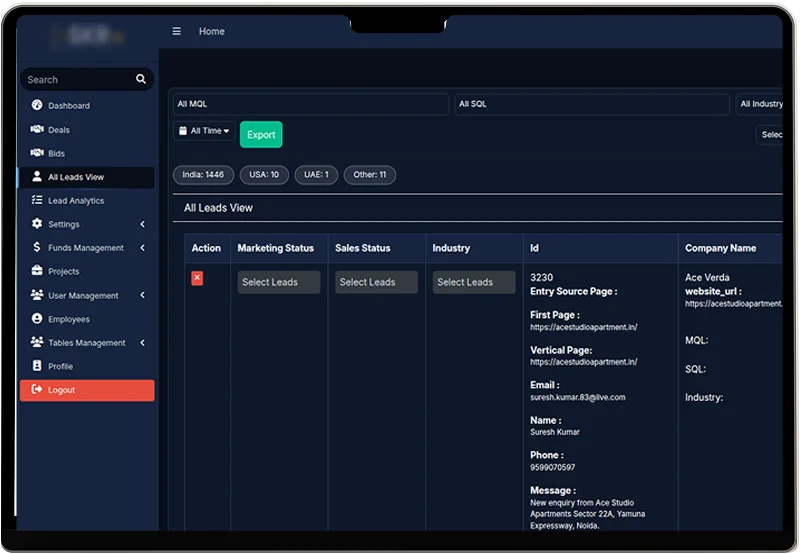Click the Funds Management dollar icon
The width and height of the screenshot is (800, 554).
[x=37, y=247]
